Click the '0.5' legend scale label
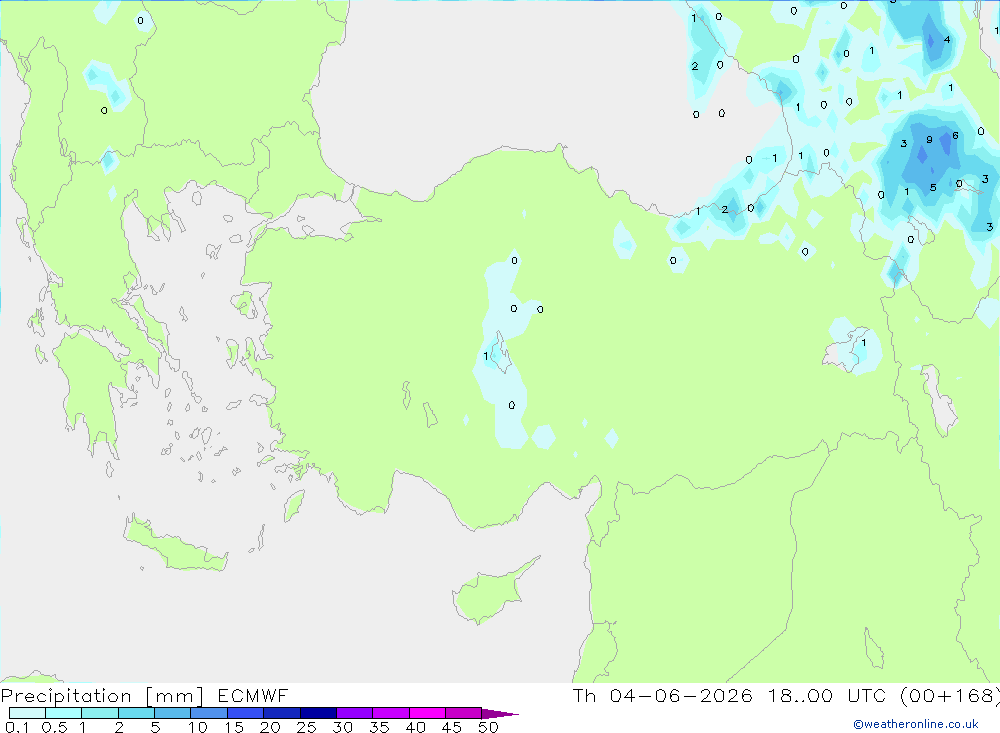The height and width of the screenshot is (733, 1000). coord(54,727)
